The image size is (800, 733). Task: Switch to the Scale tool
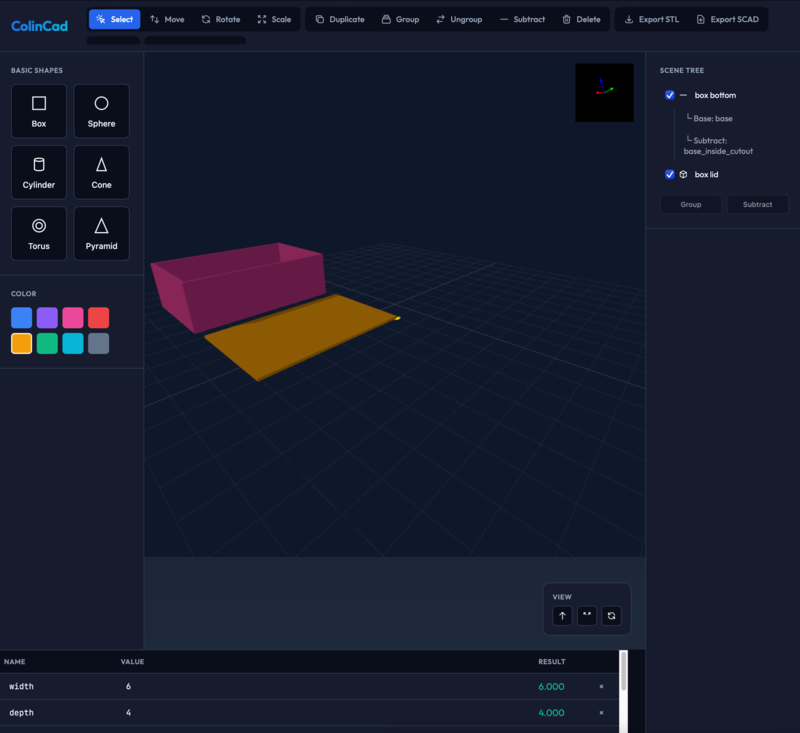tap(274, 19)
